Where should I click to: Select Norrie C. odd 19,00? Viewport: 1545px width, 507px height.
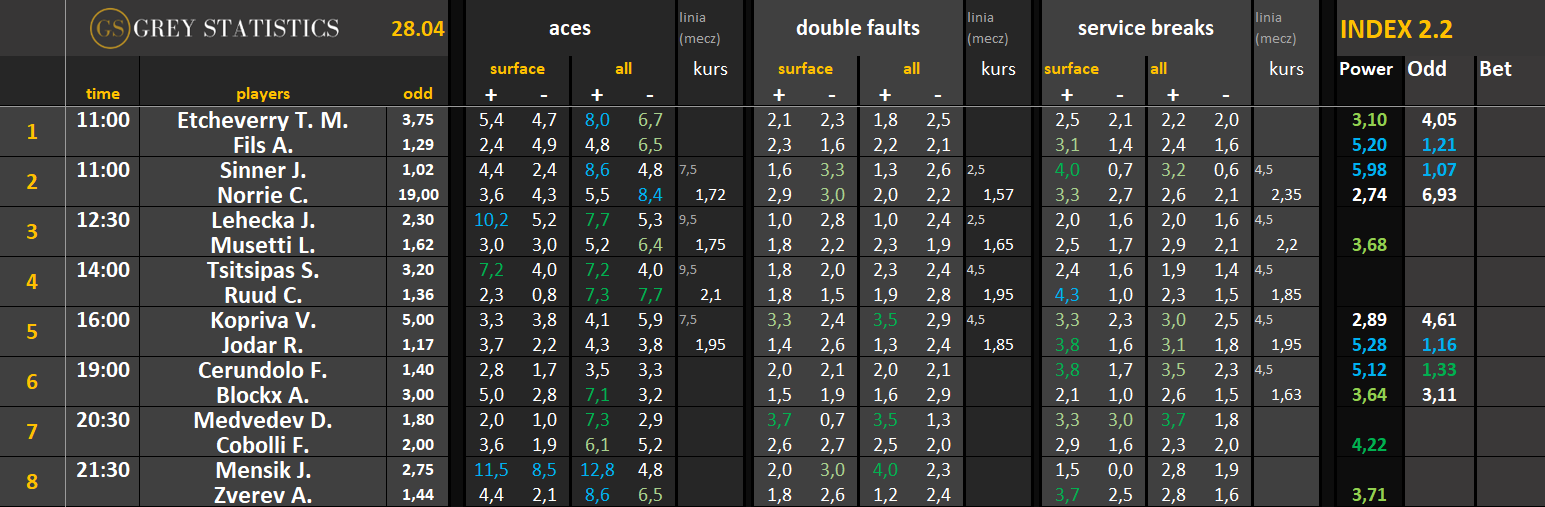[x=418, y=195]
